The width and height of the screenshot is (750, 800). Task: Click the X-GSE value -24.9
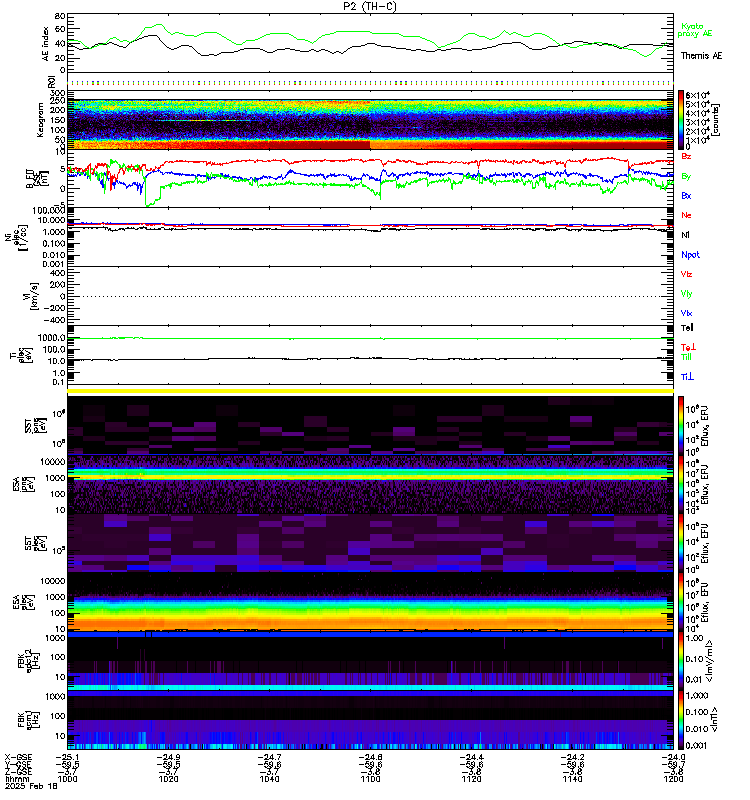(x=168, y=757)
